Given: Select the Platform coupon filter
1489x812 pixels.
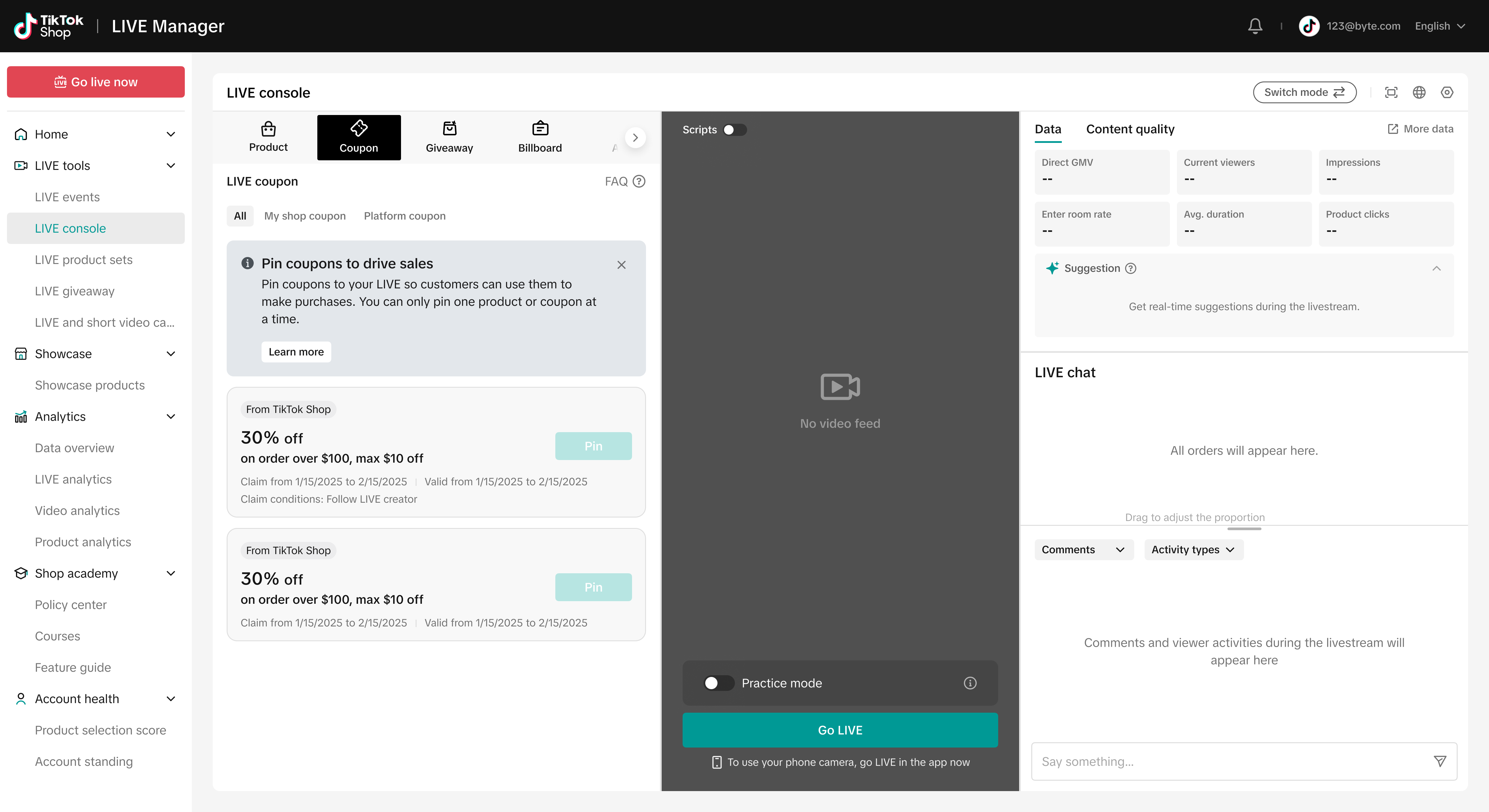Looking at the screenshot, I should (404, 216).
